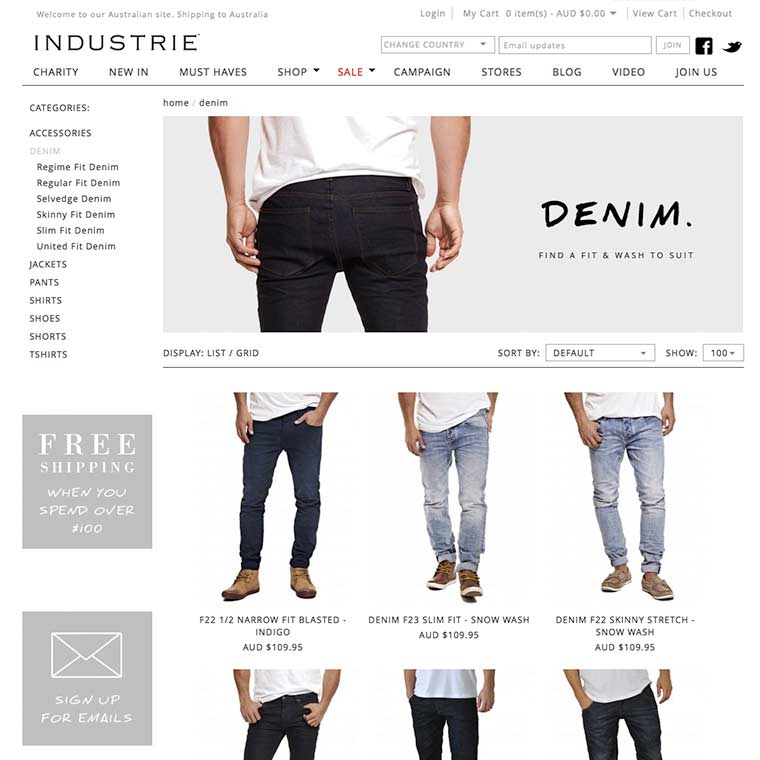Open the Show 100 items dropdown

[723, 353]
